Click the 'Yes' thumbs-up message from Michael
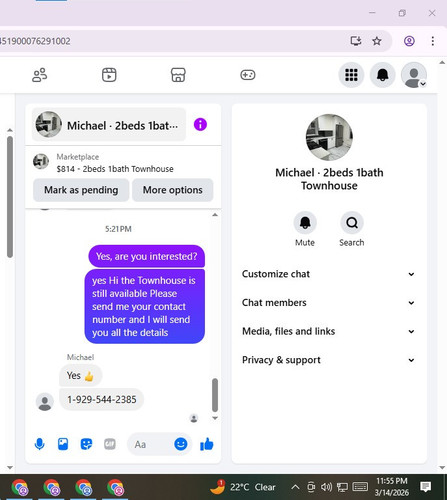Image resolution: width=447 pixels, height=500 pixels. [x=80, y=376]
